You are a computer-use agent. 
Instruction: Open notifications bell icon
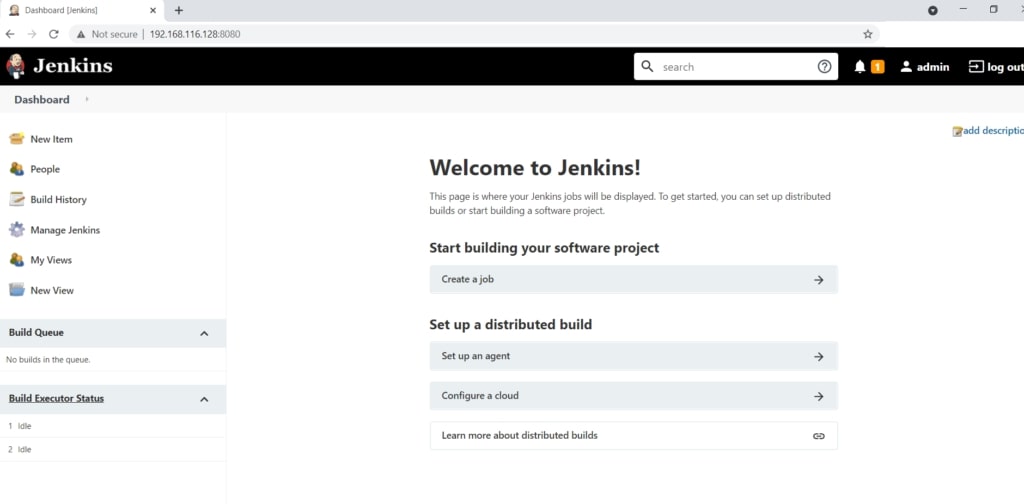(x=860, y=67)
